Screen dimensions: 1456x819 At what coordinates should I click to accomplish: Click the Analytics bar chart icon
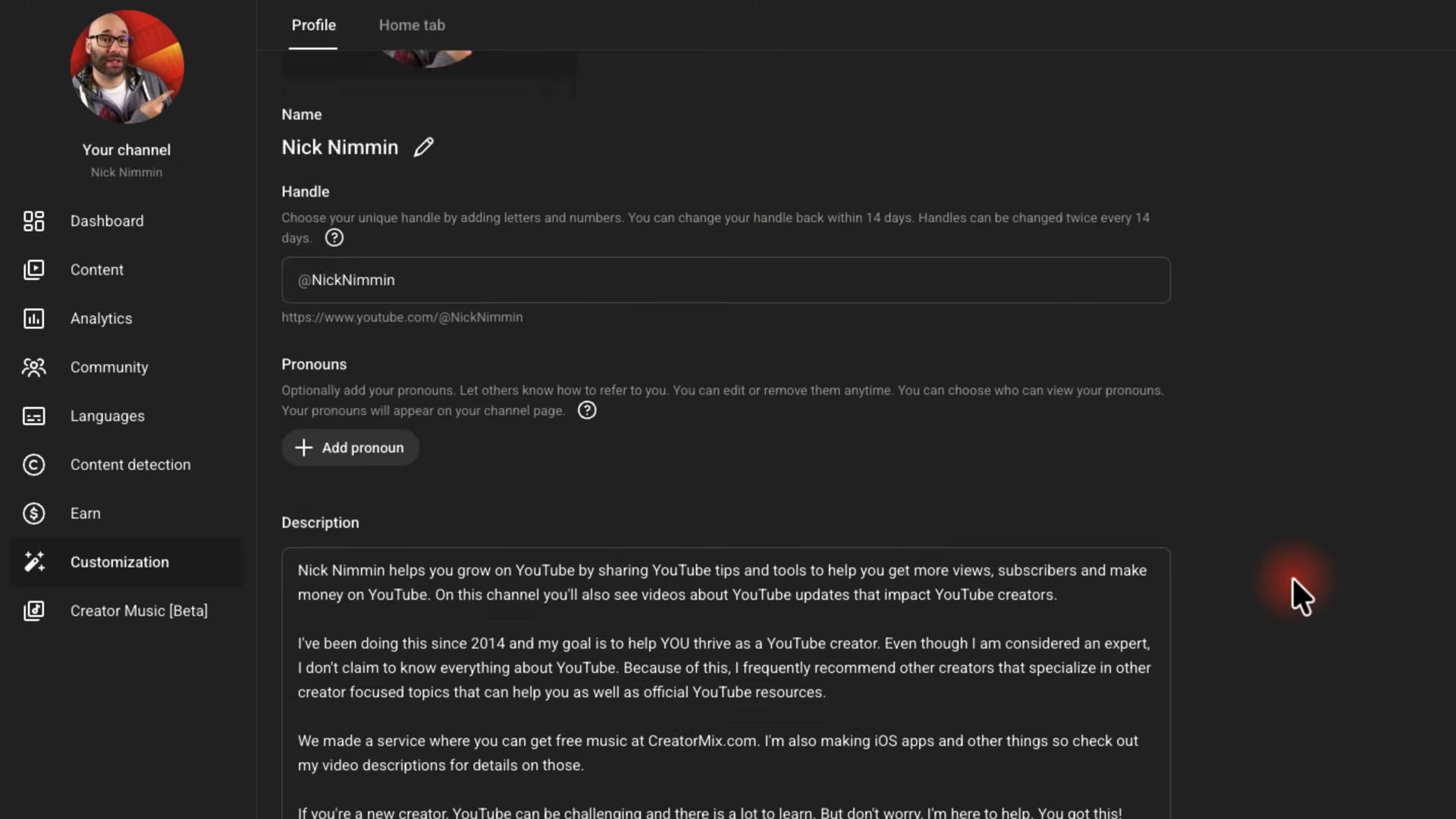[x=33, y=318]
